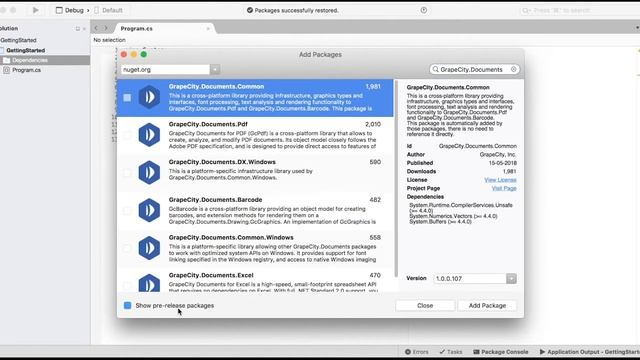Check the GrapeCity.Documents.Pdf package checkbox
The height and width of the screenshot is (360, 640).
click(127, 135)
